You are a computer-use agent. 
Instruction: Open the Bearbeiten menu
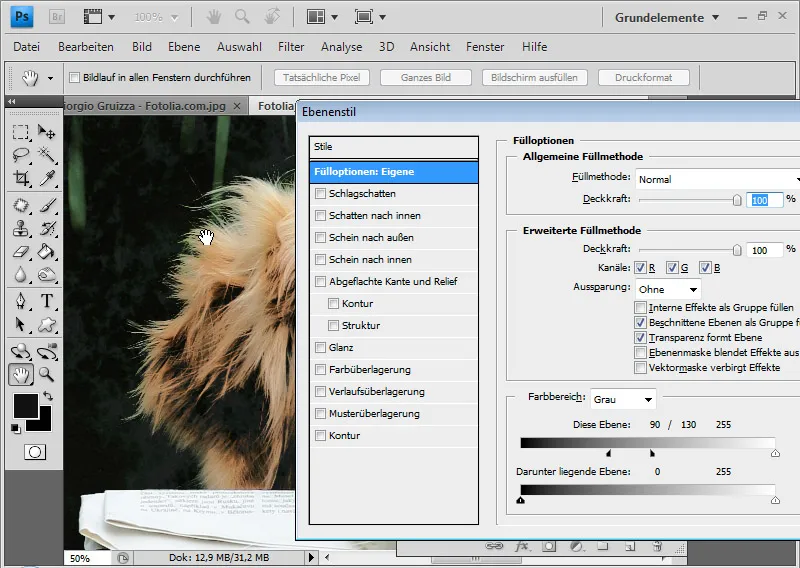click(86, 47)
